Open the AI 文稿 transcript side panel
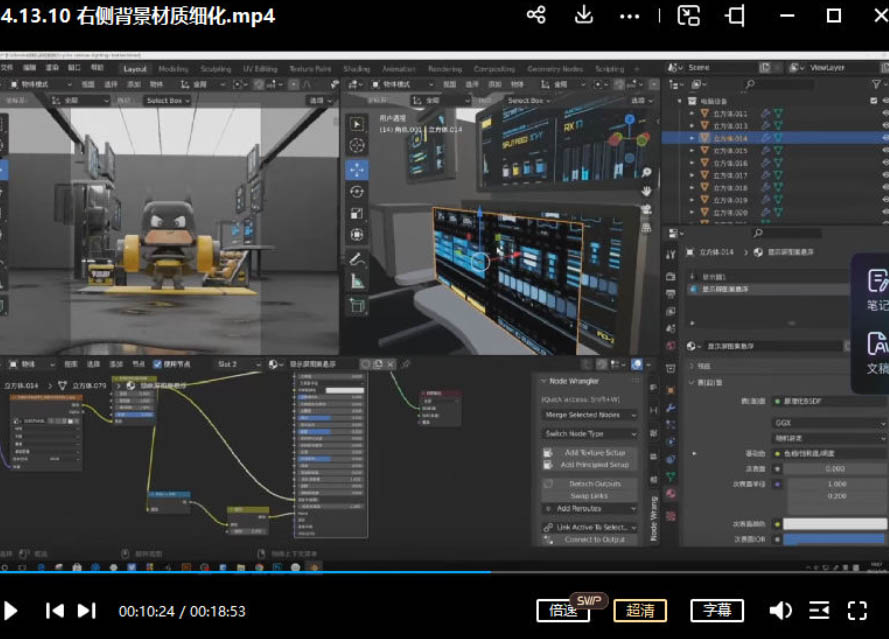 (877, 353)
